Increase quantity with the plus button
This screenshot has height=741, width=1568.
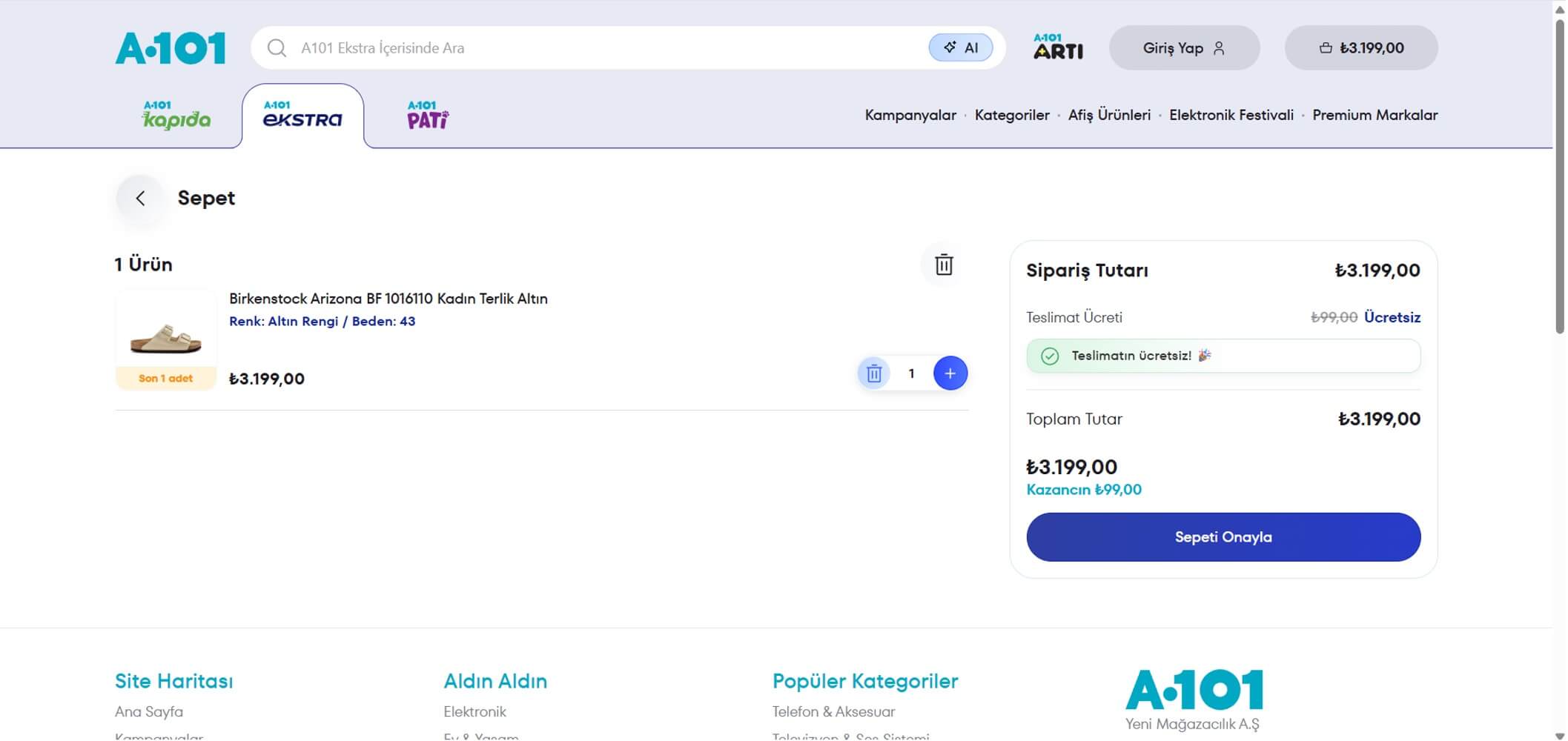(x=950, y=373)
